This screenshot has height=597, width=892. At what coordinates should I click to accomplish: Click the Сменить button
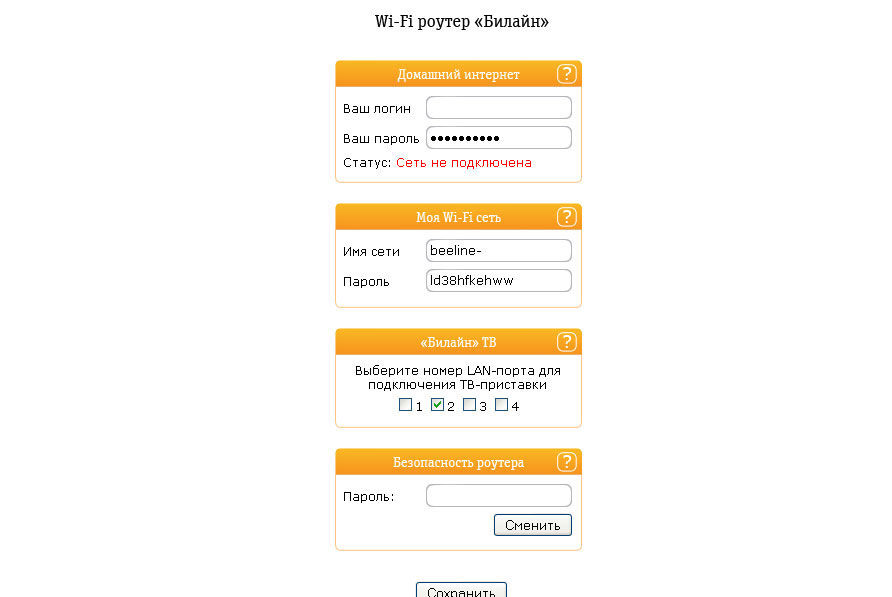tap(532, 524)
